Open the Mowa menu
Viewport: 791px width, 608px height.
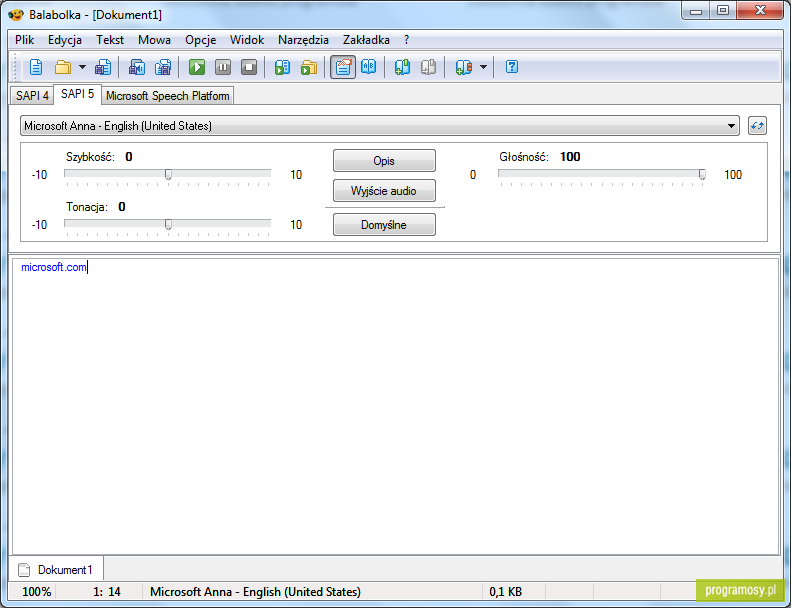(x=154, y=40)
